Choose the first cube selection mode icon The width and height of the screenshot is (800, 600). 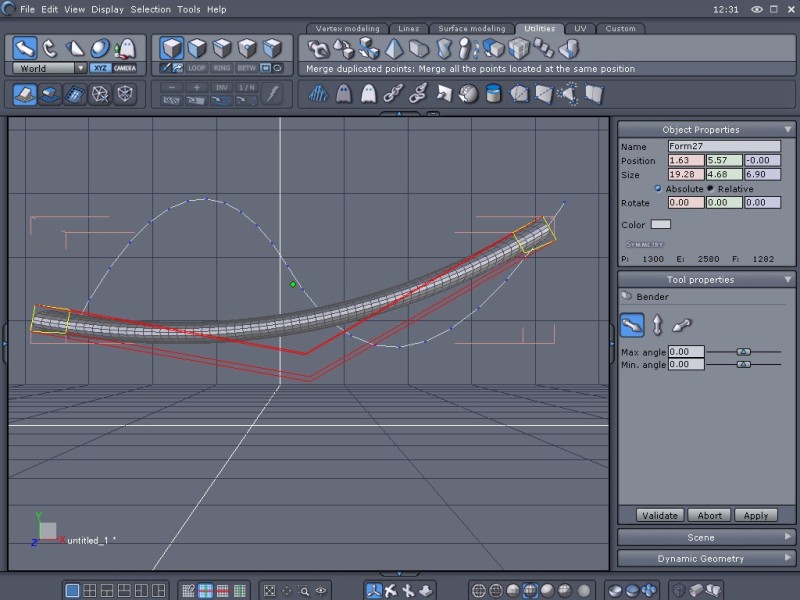coord(171,48)
